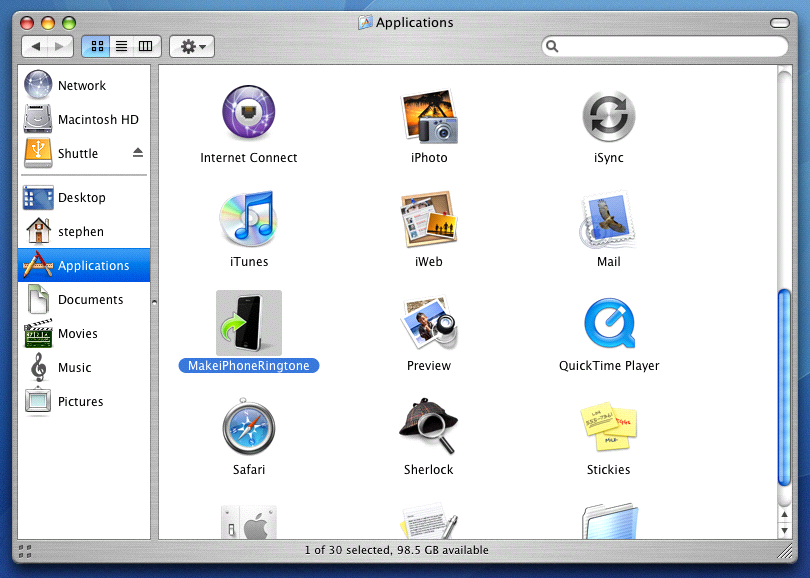
Task: Go to Desktop in the sidebar
Action: (x=84, y=197)
